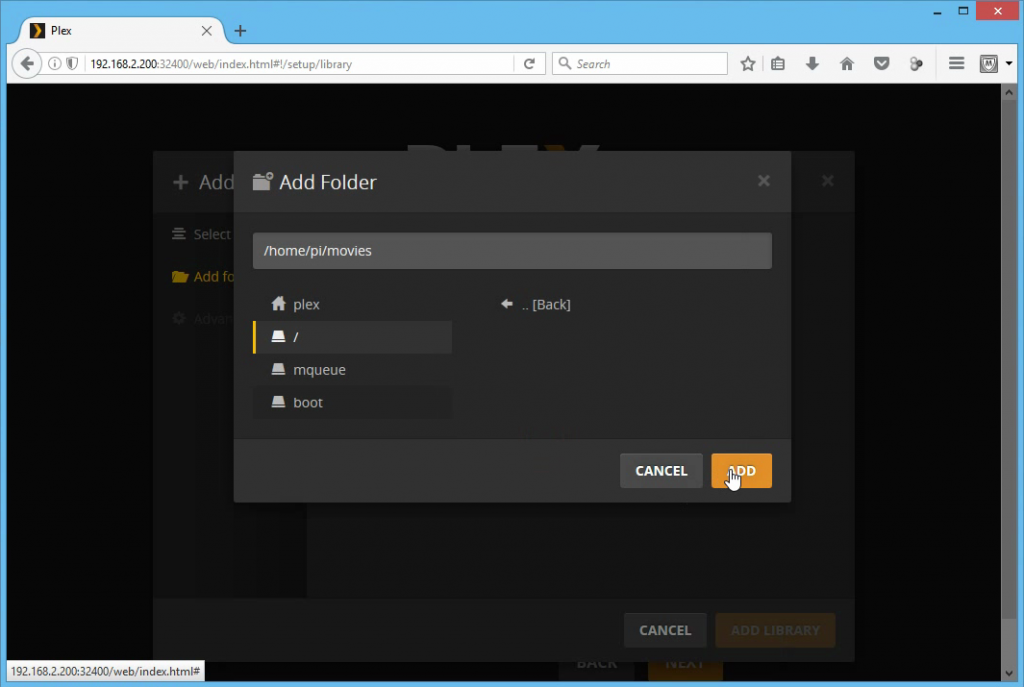Click the Add Folder title icon
Viewport: 1024px width, 687px height.
click(x=263, y=181)
